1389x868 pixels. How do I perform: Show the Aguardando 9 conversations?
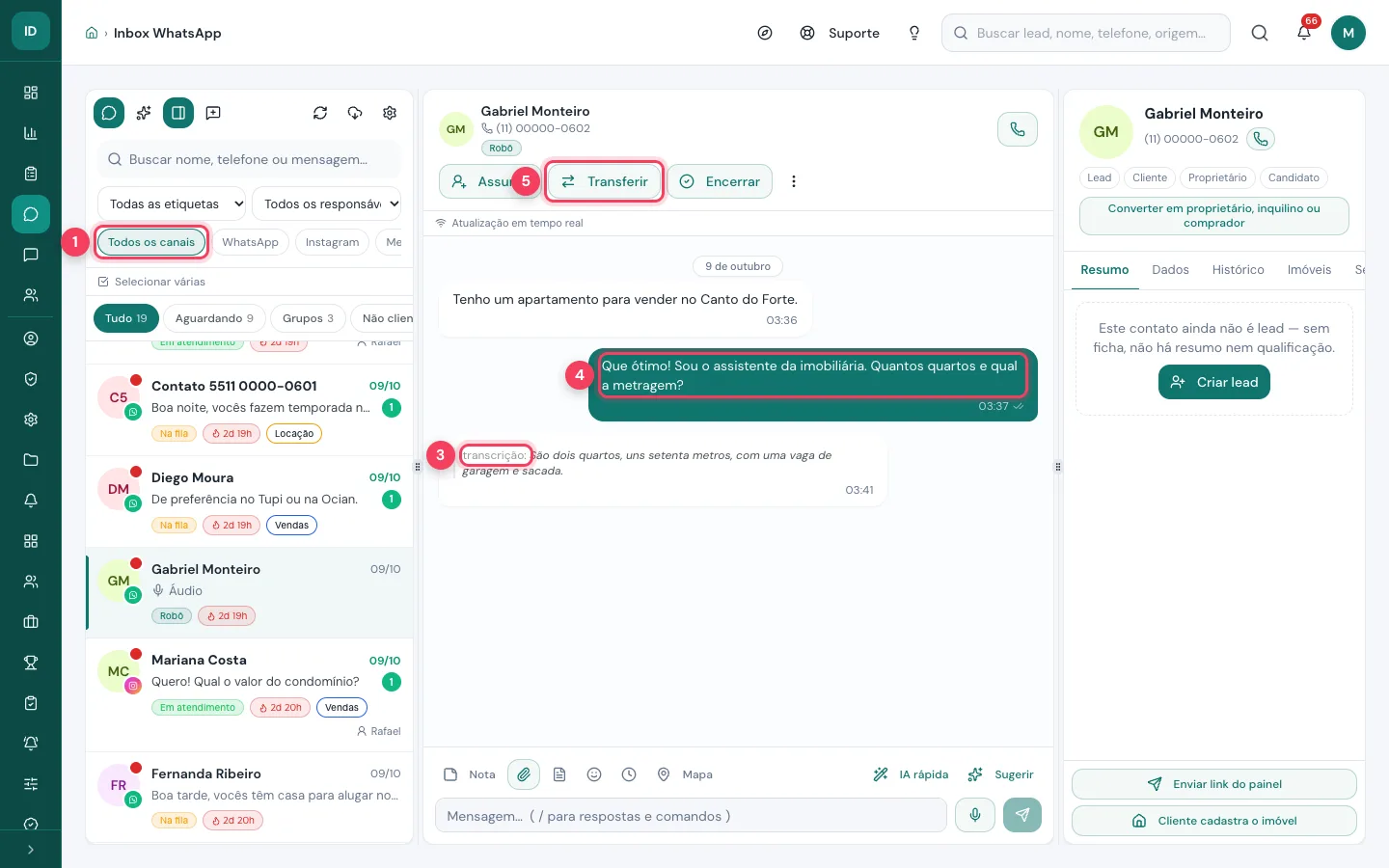point(214,318)
